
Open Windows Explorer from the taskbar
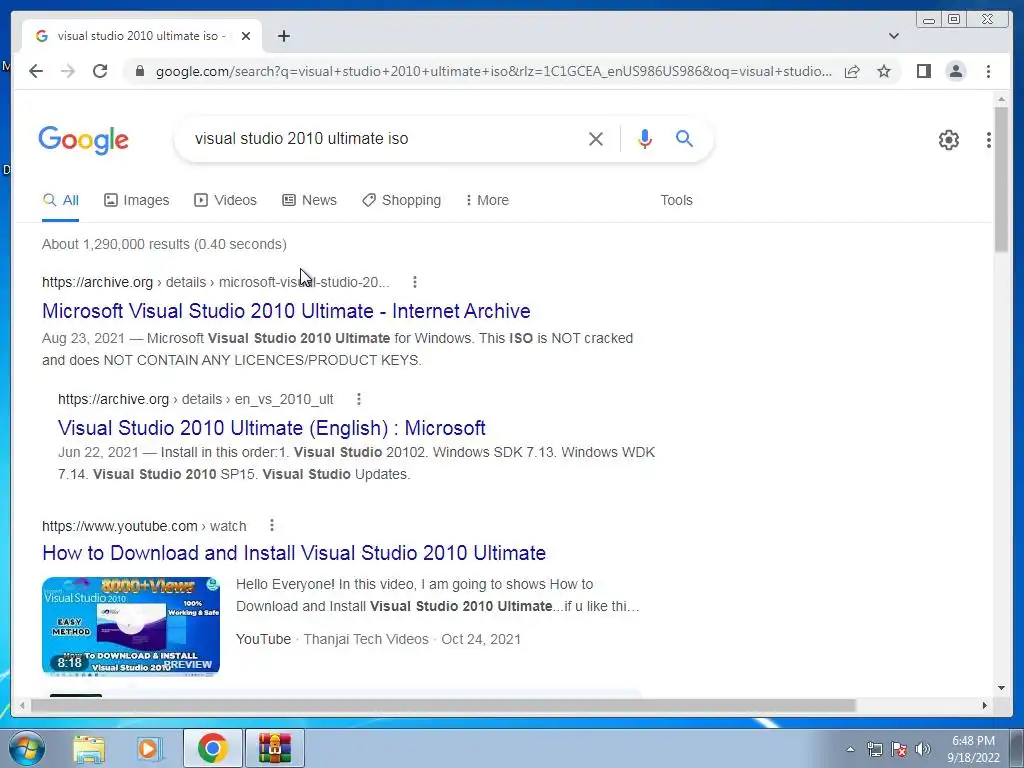click(89, 748)
